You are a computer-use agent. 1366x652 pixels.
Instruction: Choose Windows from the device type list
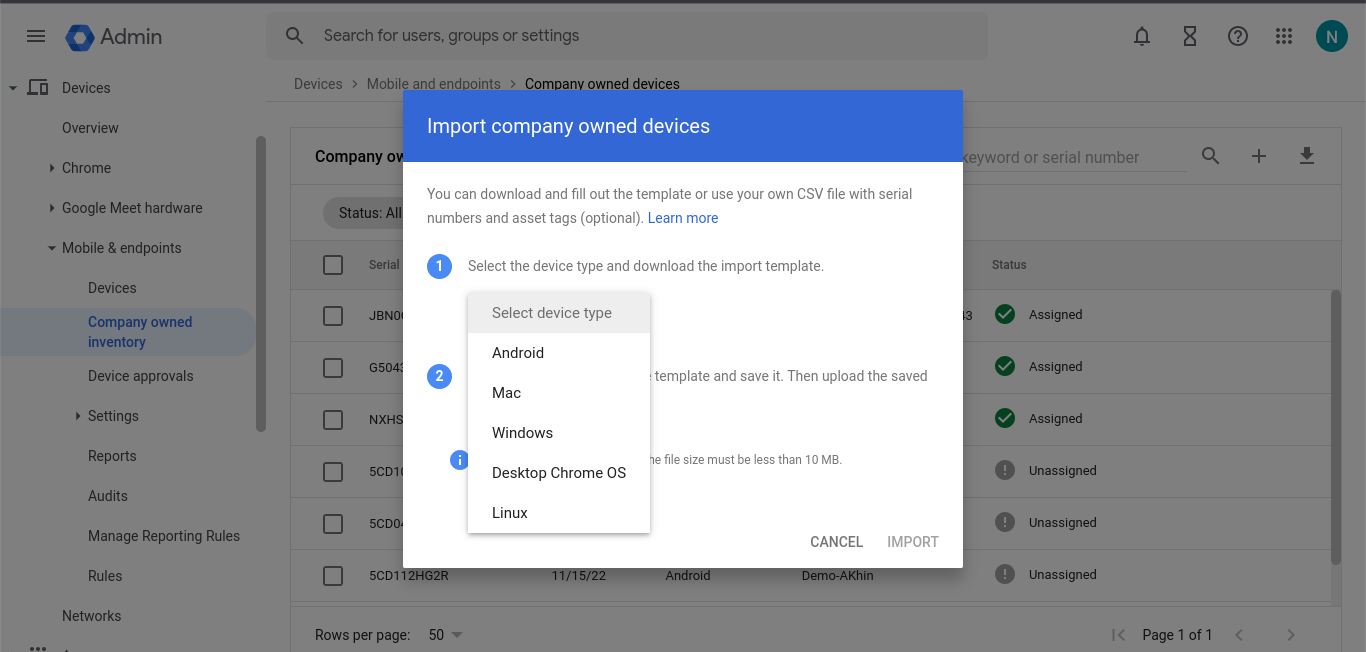559,433
